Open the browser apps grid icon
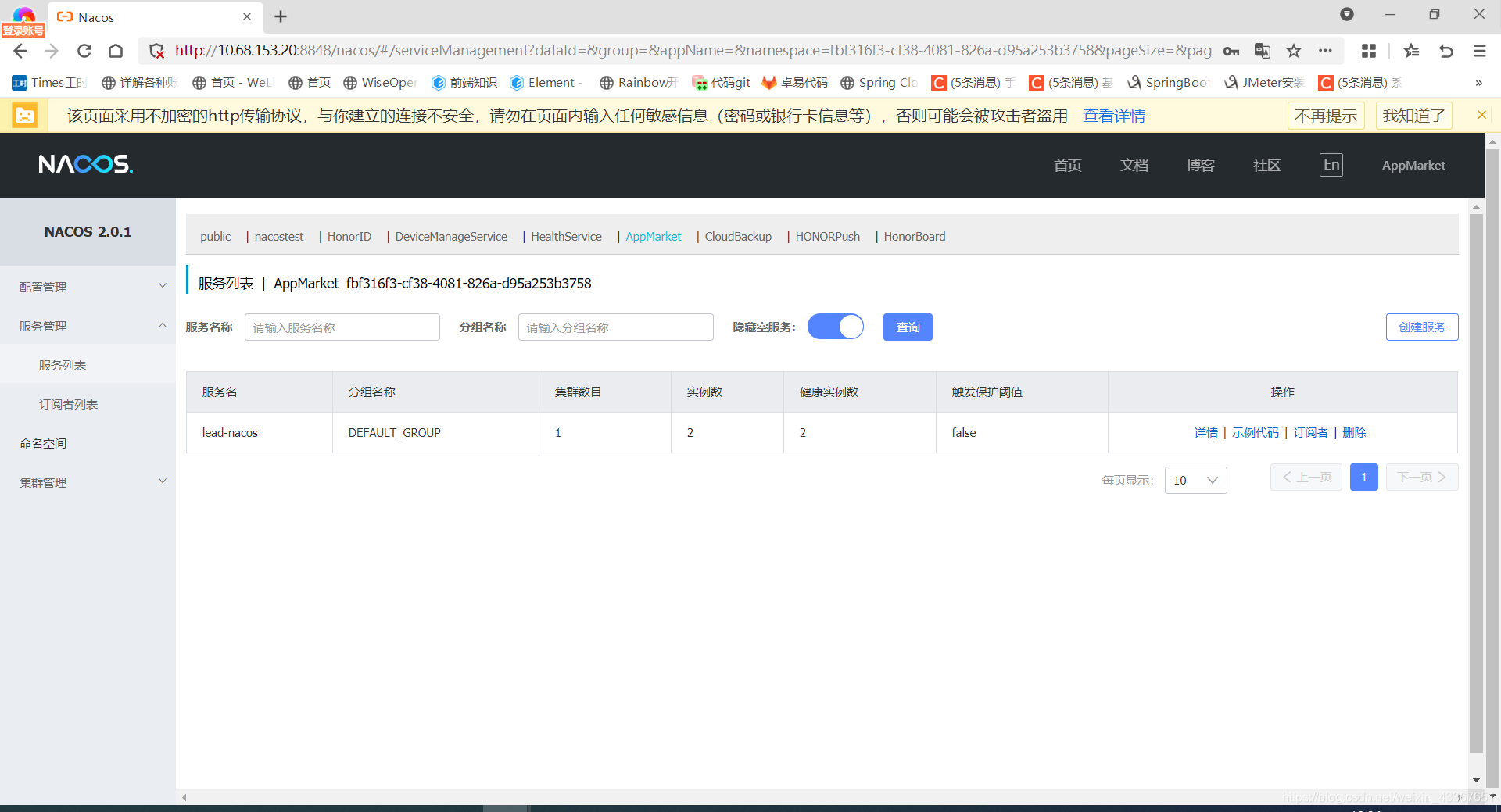This screenshot has height=812, width=1501. (1369, 51)
